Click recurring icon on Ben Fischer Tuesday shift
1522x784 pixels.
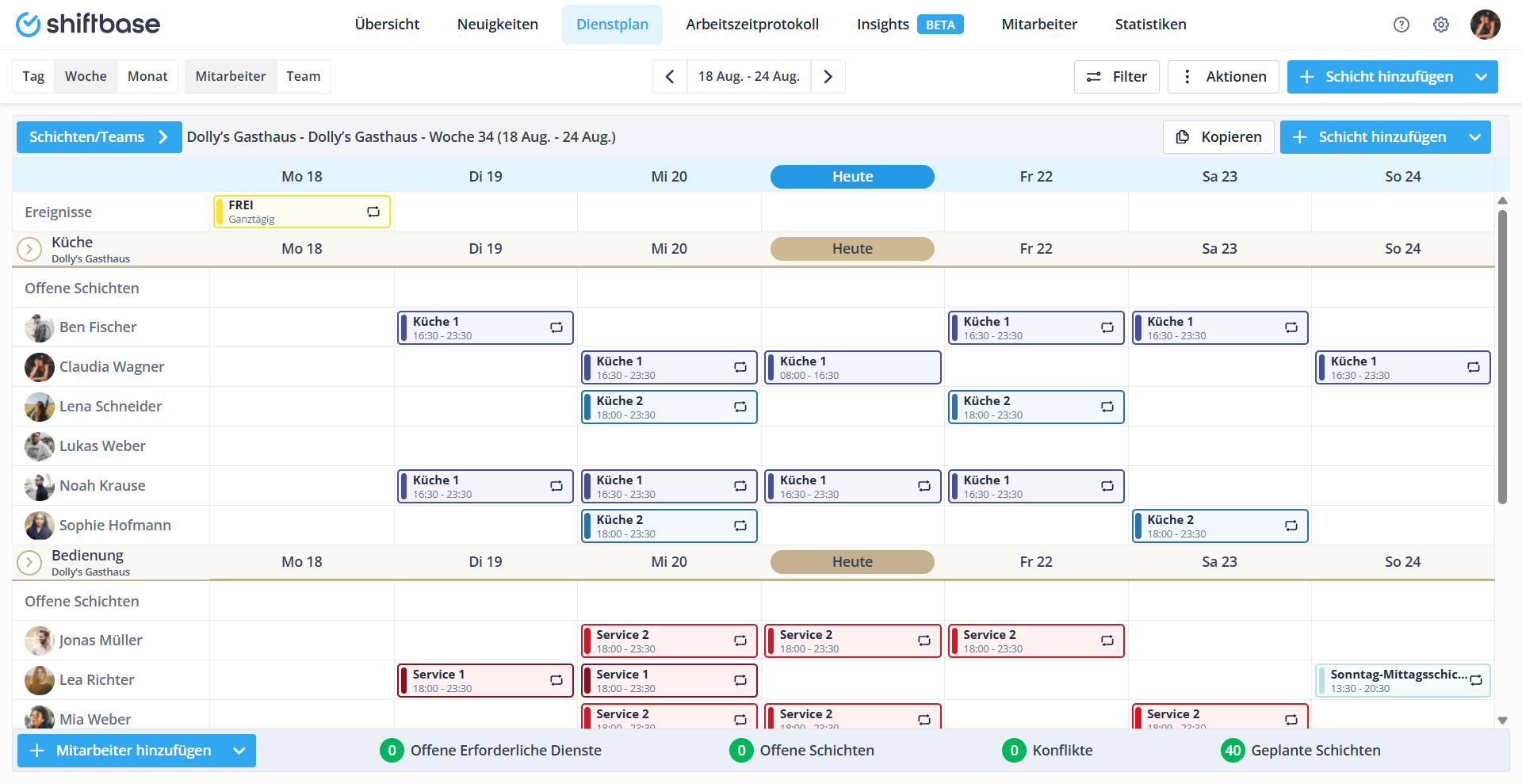click(556, 327)
